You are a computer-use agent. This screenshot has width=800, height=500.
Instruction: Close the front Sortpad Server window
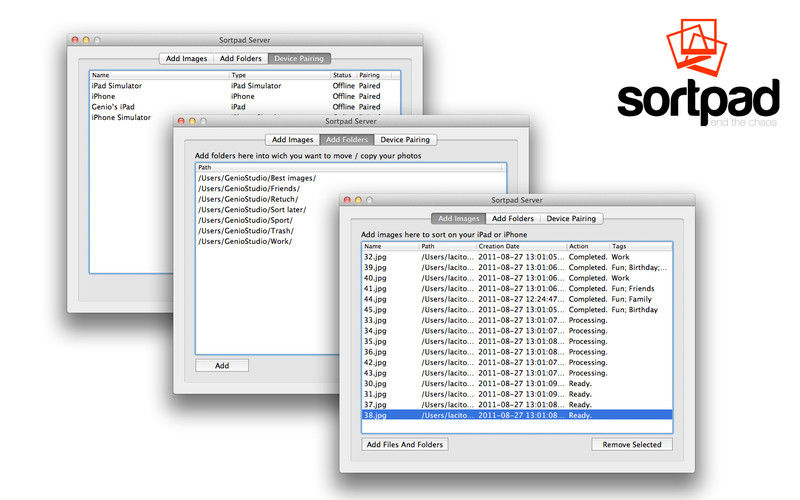(347, 200)
